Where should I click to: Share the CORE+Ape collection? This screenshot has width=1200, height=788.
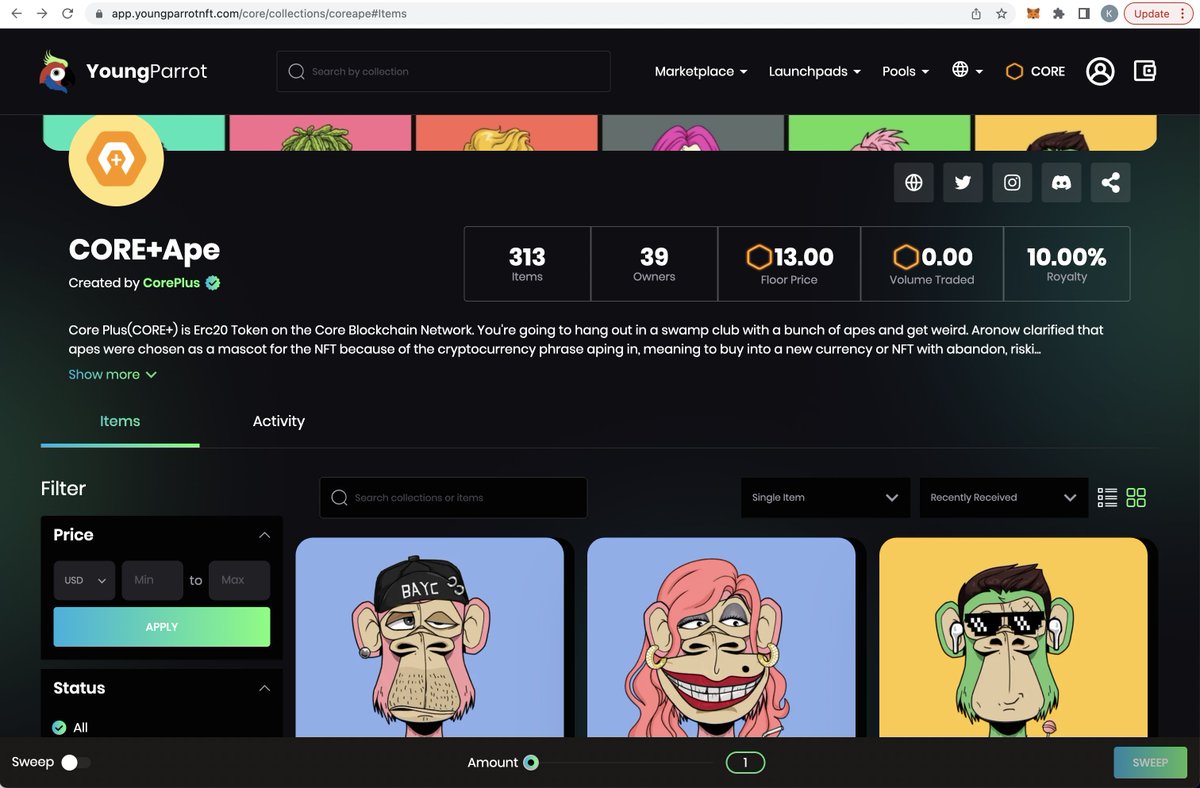(1110, 183)
